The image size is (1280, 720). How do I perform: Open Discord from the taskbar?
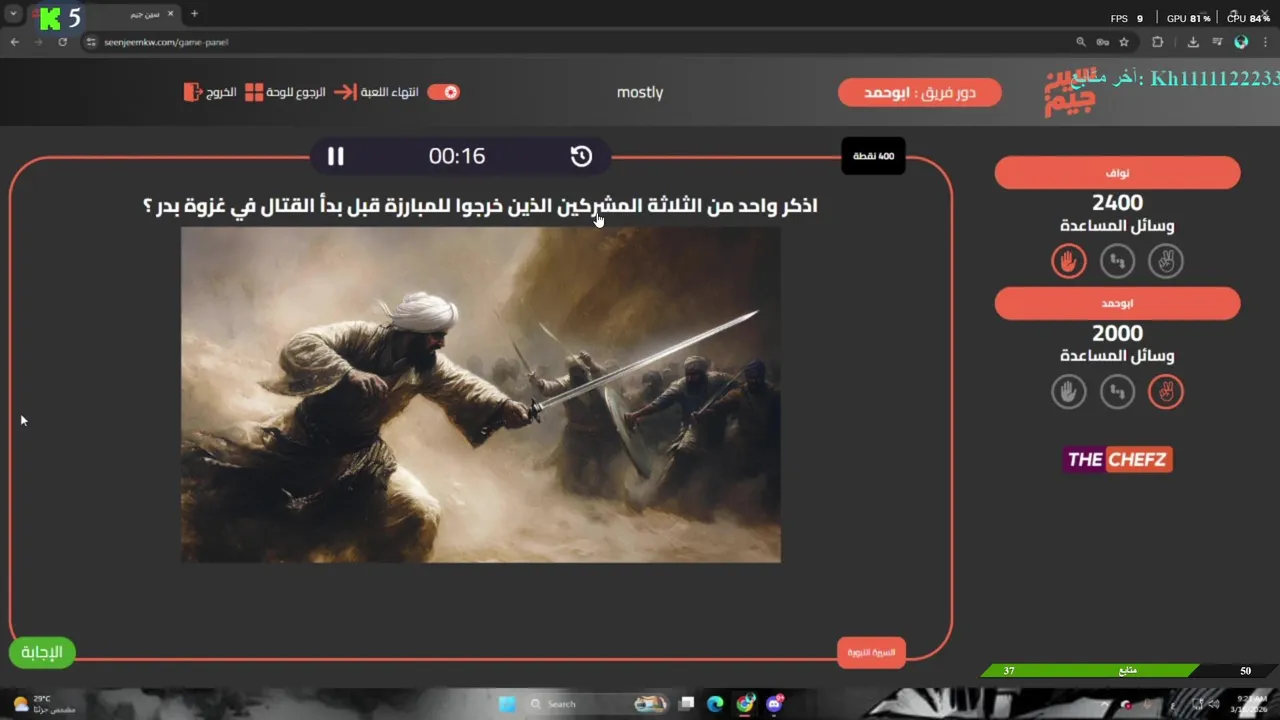coord(774,704)
